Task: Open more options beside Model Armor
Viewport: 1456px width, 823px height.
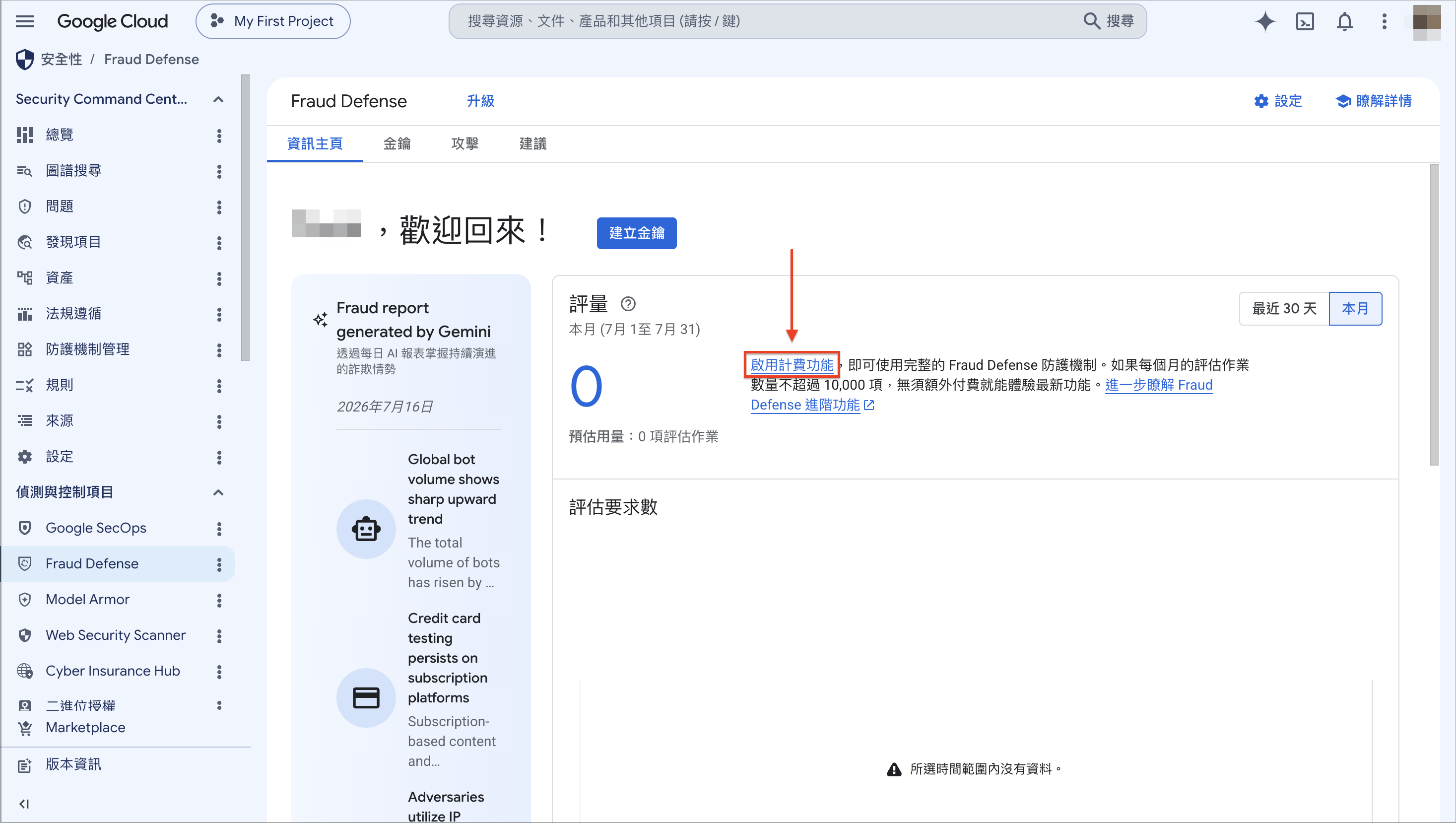Action: (219, 600)
